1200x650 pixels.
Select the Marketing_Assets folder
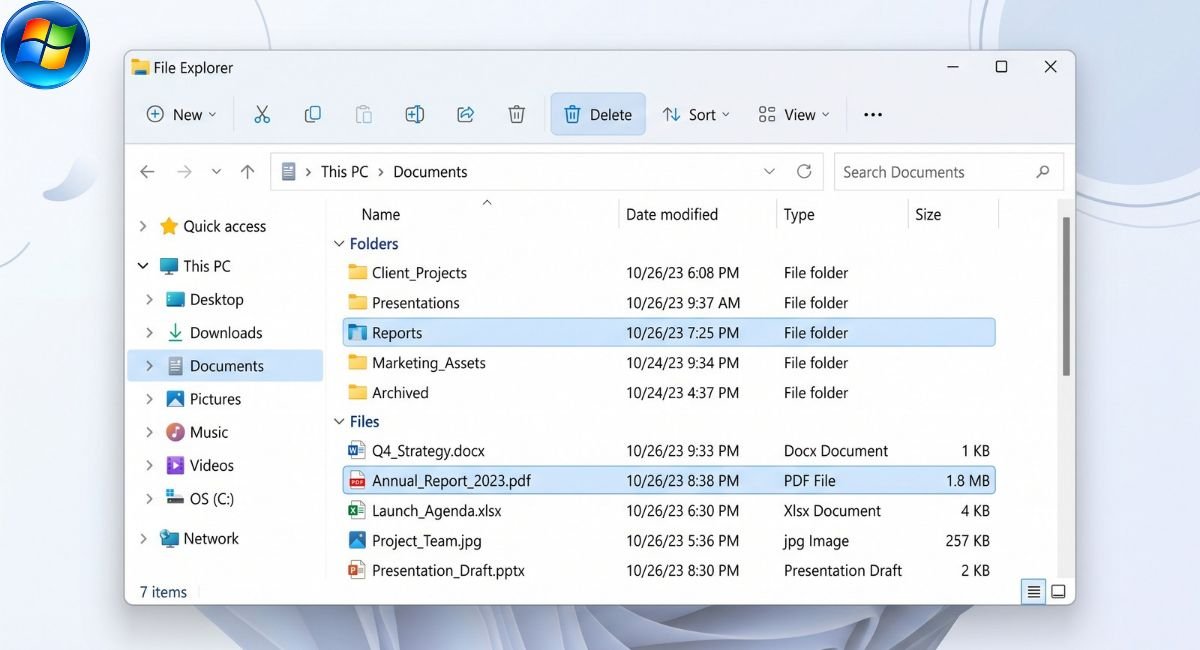(668, 363)
